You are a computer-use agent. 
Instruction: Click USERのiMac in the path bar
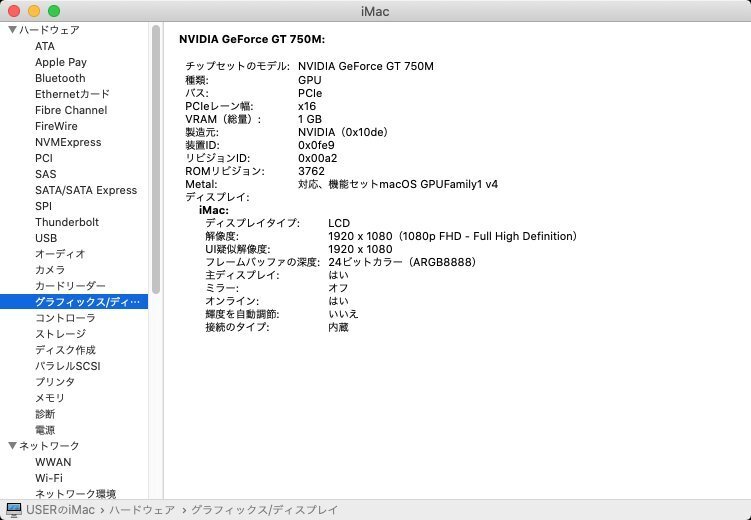[x=59, y=510]
